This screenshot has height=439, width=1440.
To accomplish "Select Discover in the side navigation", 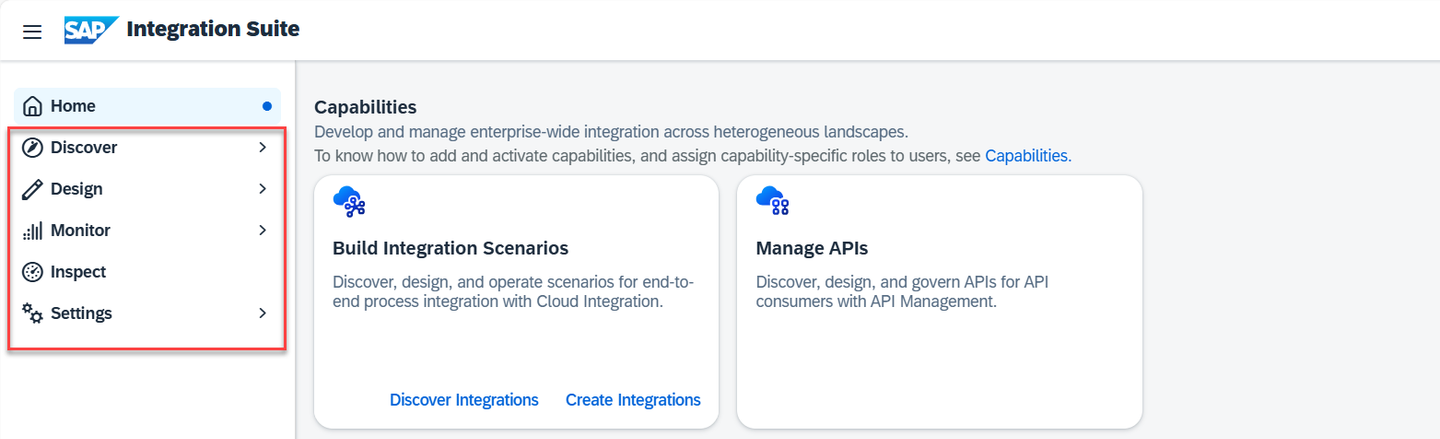I will click(147, 148).
